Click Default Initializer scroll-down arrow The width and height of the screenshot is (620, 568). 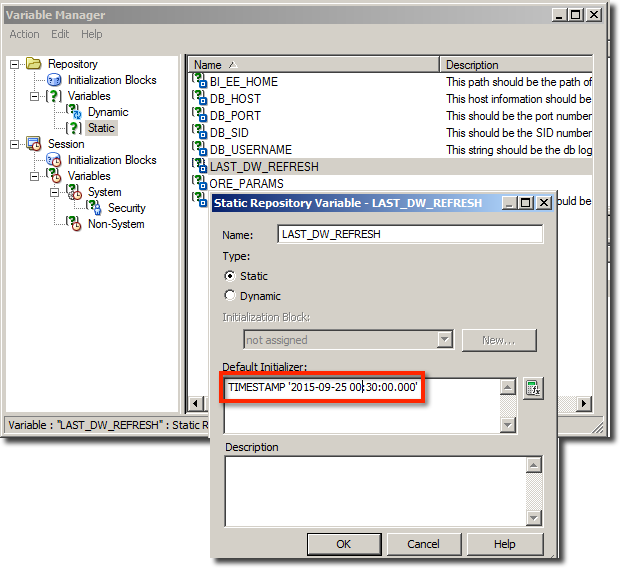[508, 426]
